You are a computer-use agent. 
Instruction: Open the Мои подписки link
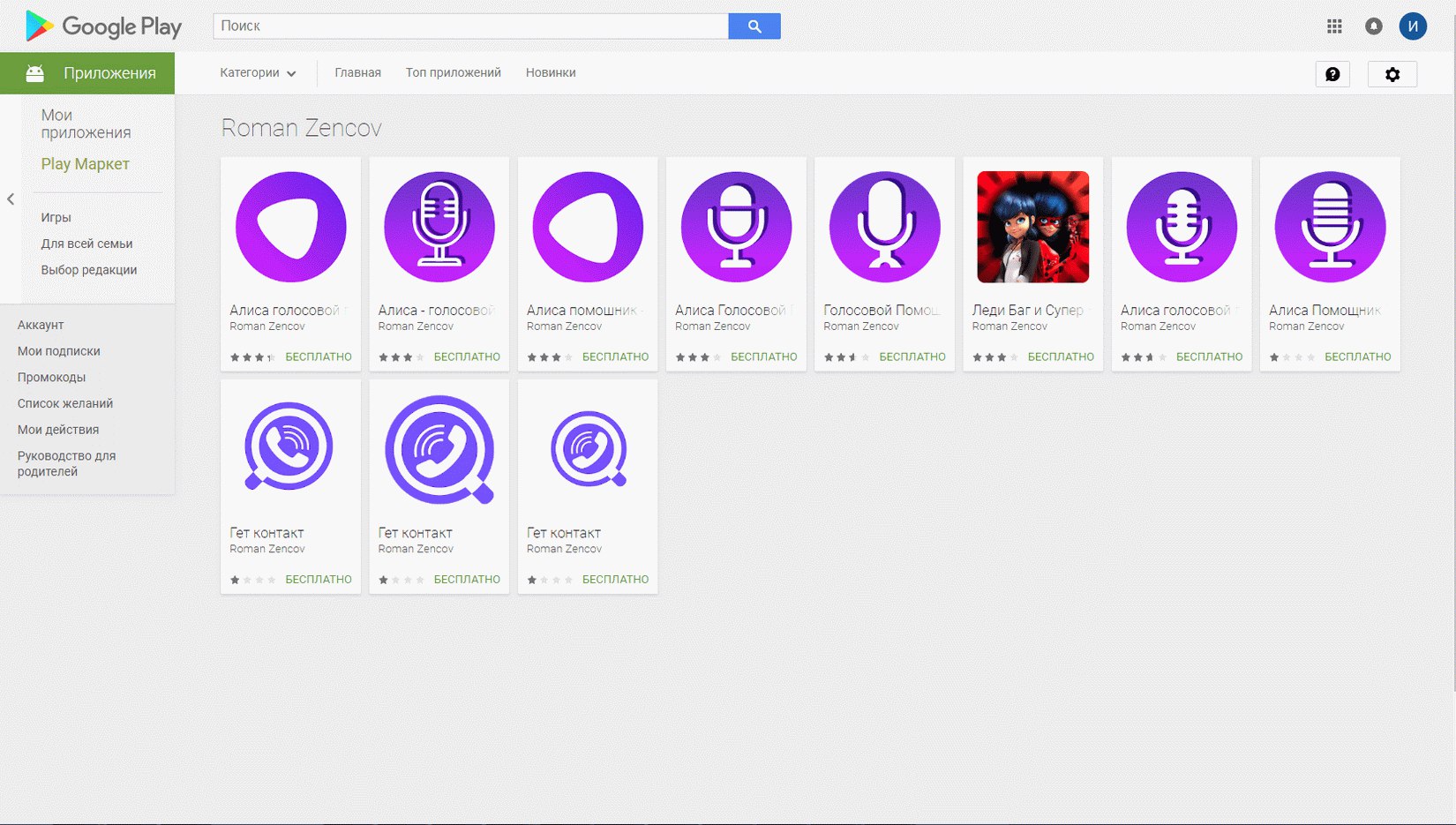[x=58, y=351]
